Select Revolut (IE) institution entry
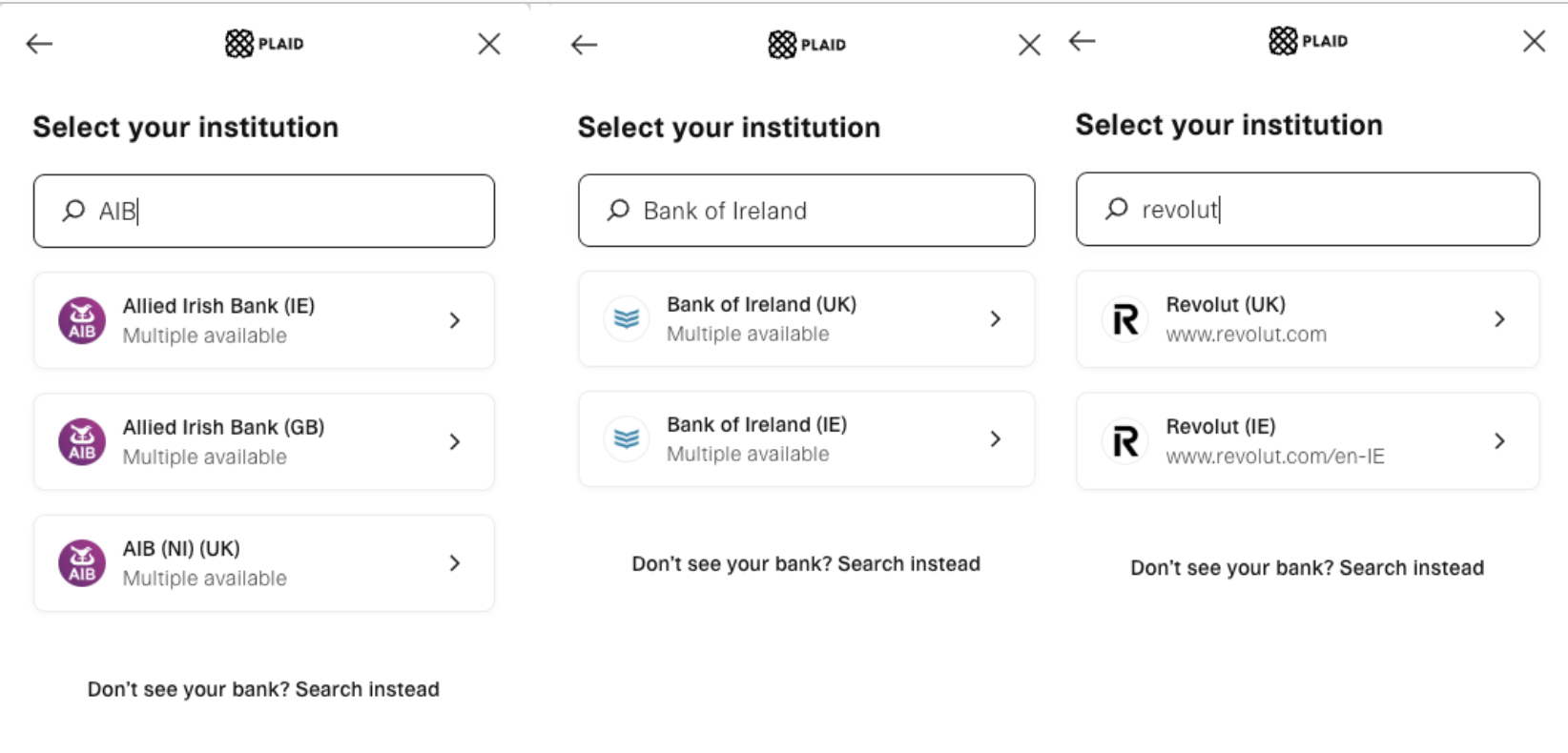This screenshot has height=753, width=1568. pyautogui.click(x=1308, y=441)
